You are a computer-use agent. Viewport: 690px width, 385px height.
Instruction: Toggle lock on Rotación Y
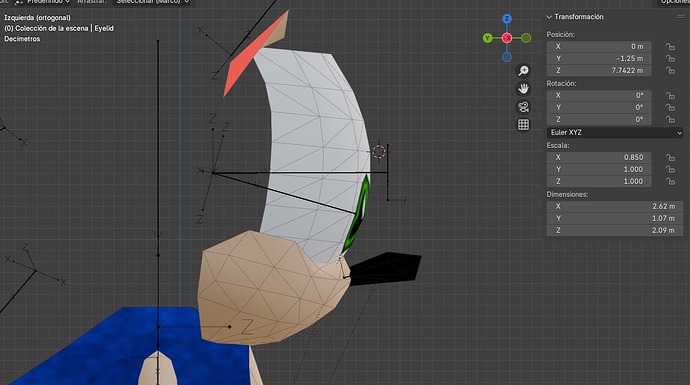click(x=670, y=107)
